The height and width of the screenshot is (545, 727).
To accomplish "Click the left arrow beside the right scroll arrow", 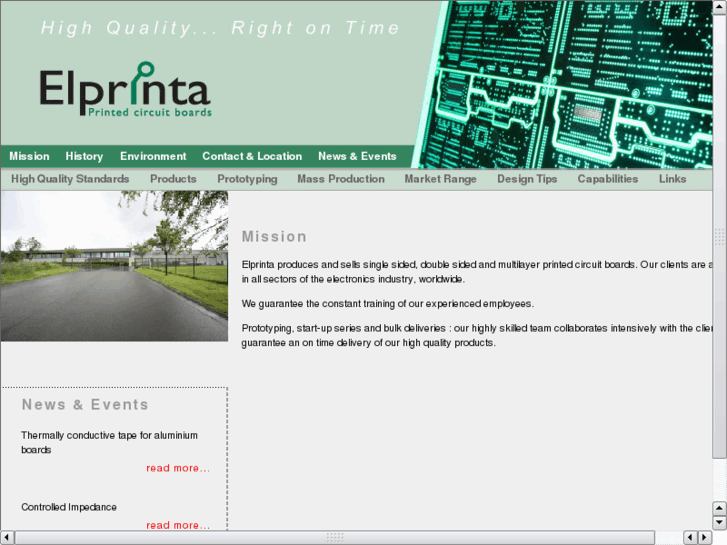I will click(x=690, y=538).
